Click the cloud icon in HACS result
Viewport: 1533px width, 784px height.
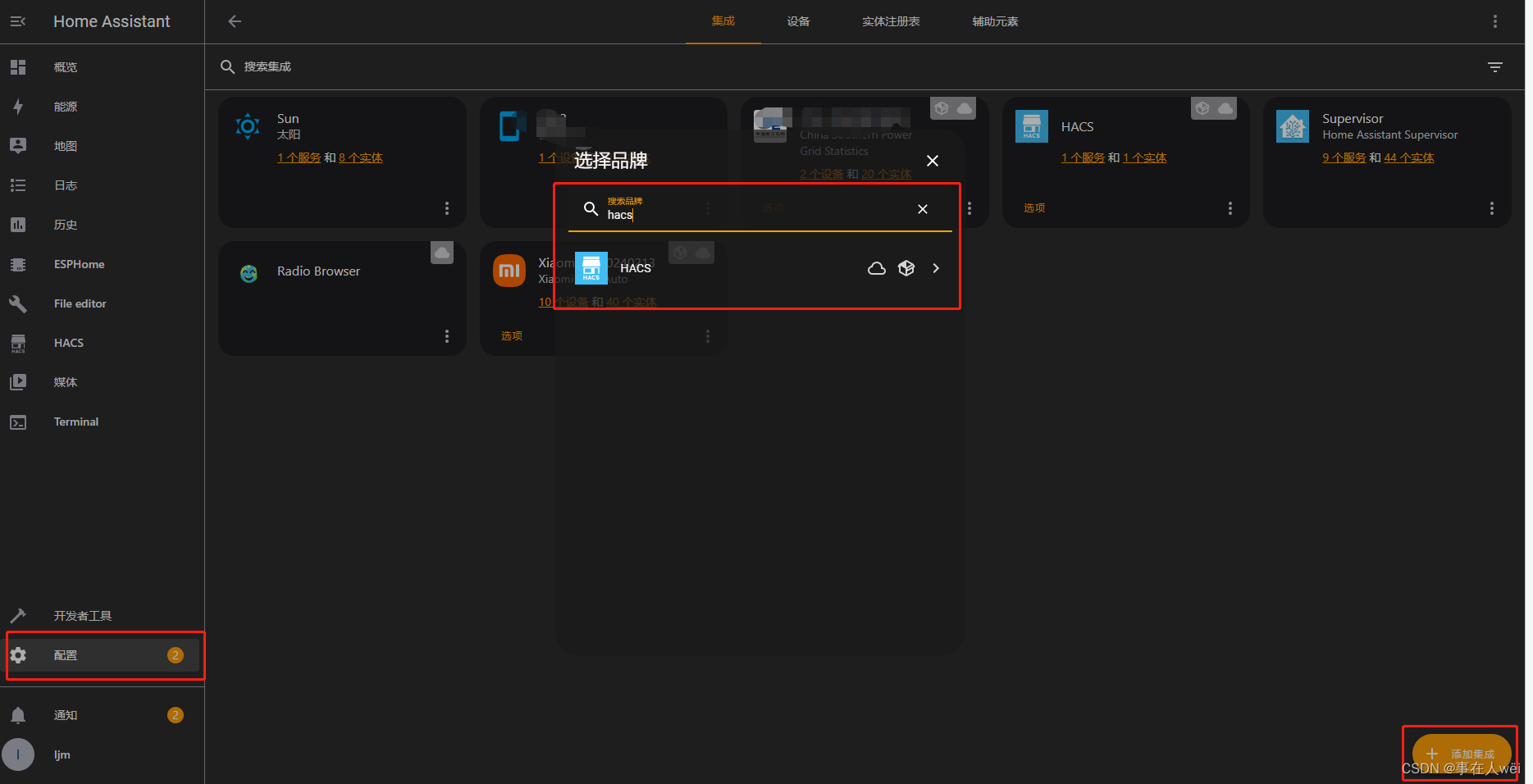[877, 268]
